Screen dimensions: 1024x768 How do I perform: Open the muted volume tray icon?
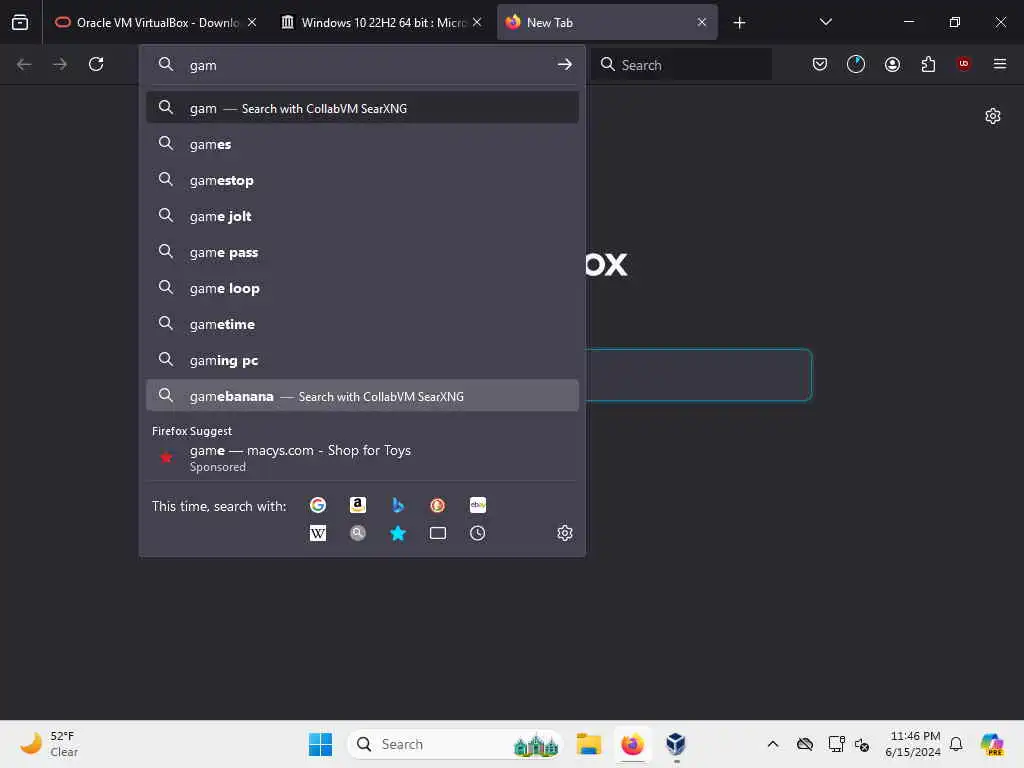pos(862,744)
